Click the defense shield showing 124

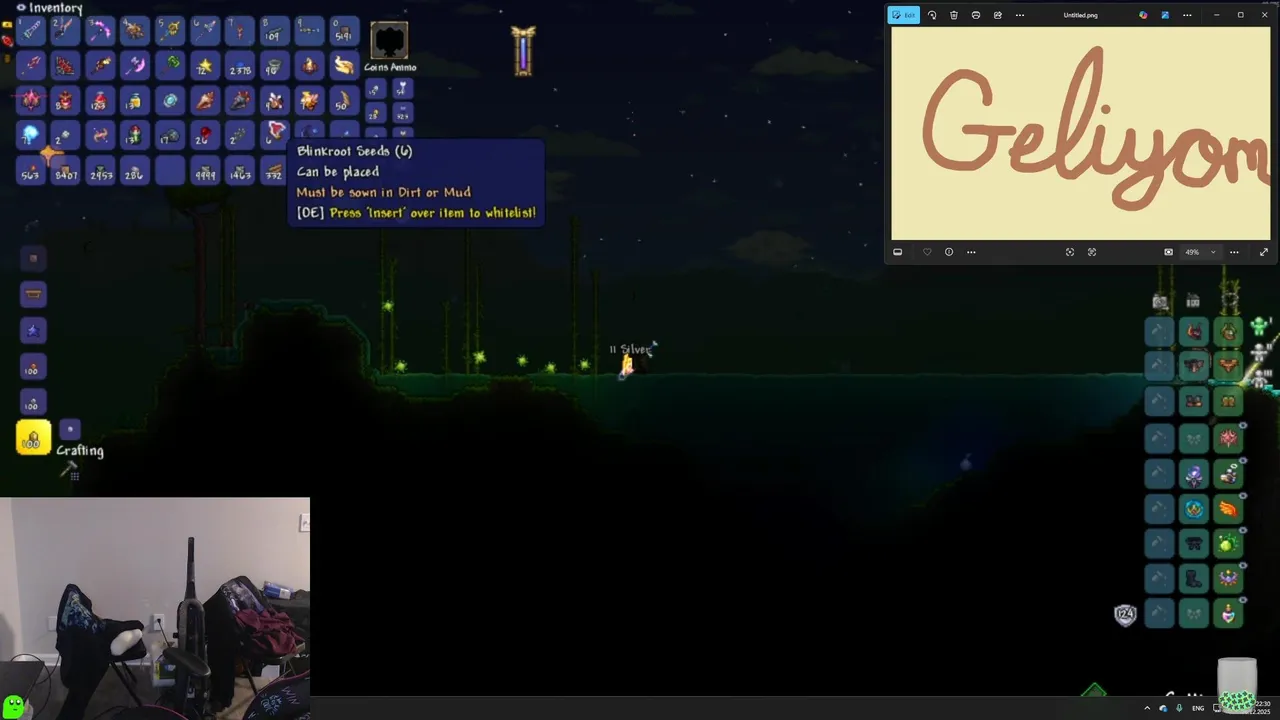[1125, 614]
